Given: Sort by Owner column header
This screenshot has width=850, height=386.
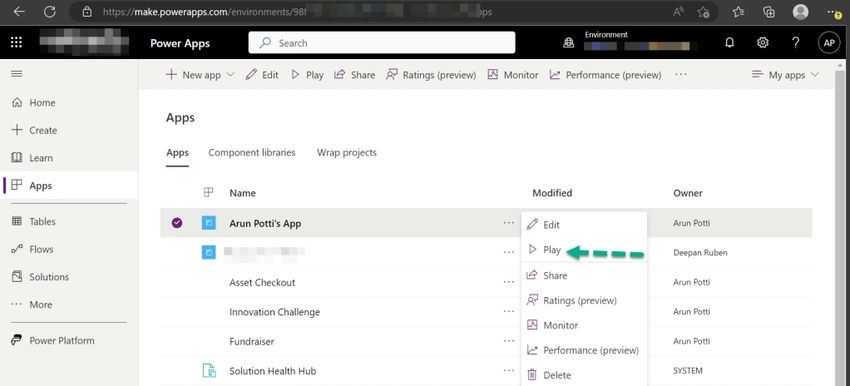Looking at the screenshot, I should coord(687,193).
